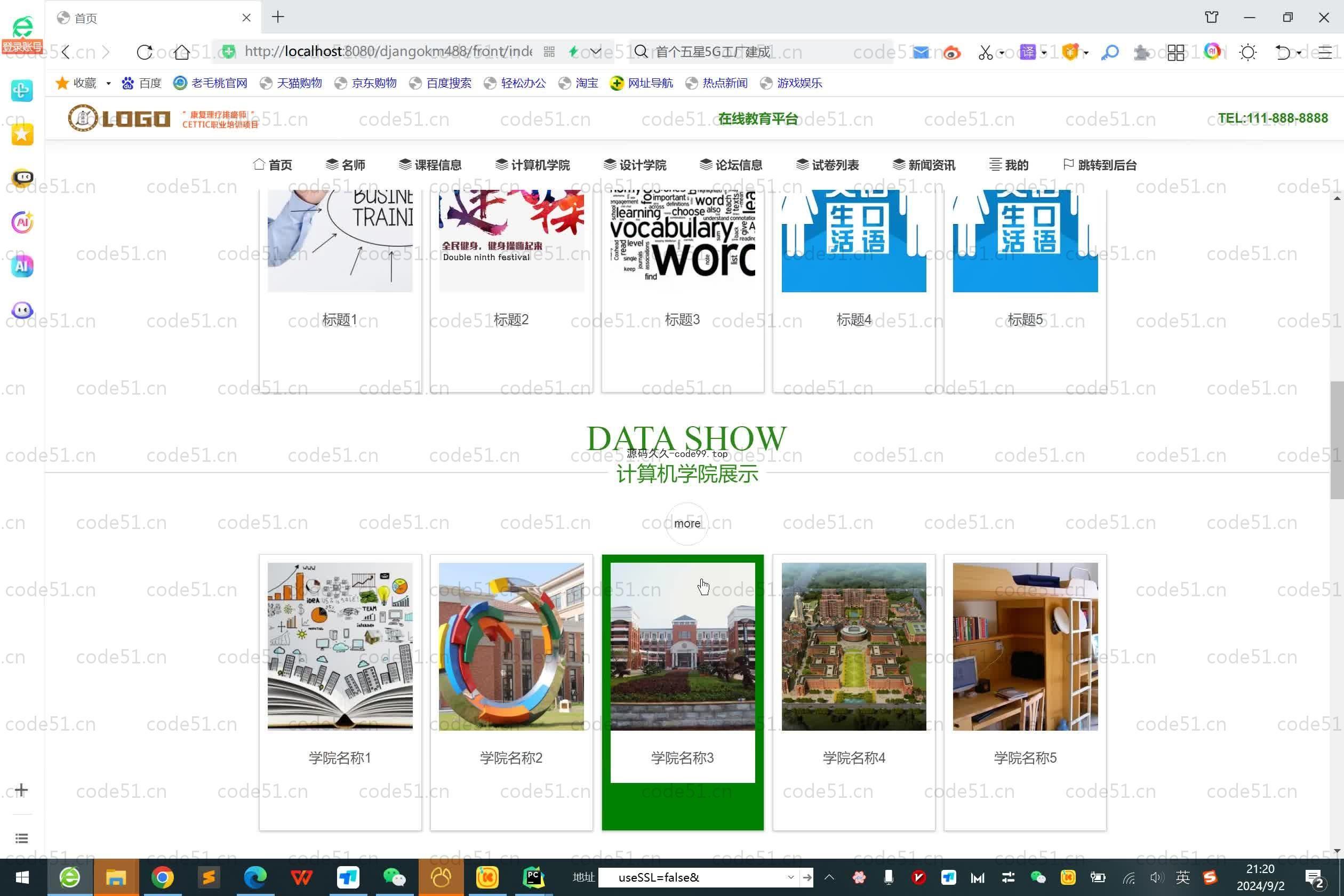Click the 登录账号 login badge
1344x896 pixels.
click(x=22, y=46)
